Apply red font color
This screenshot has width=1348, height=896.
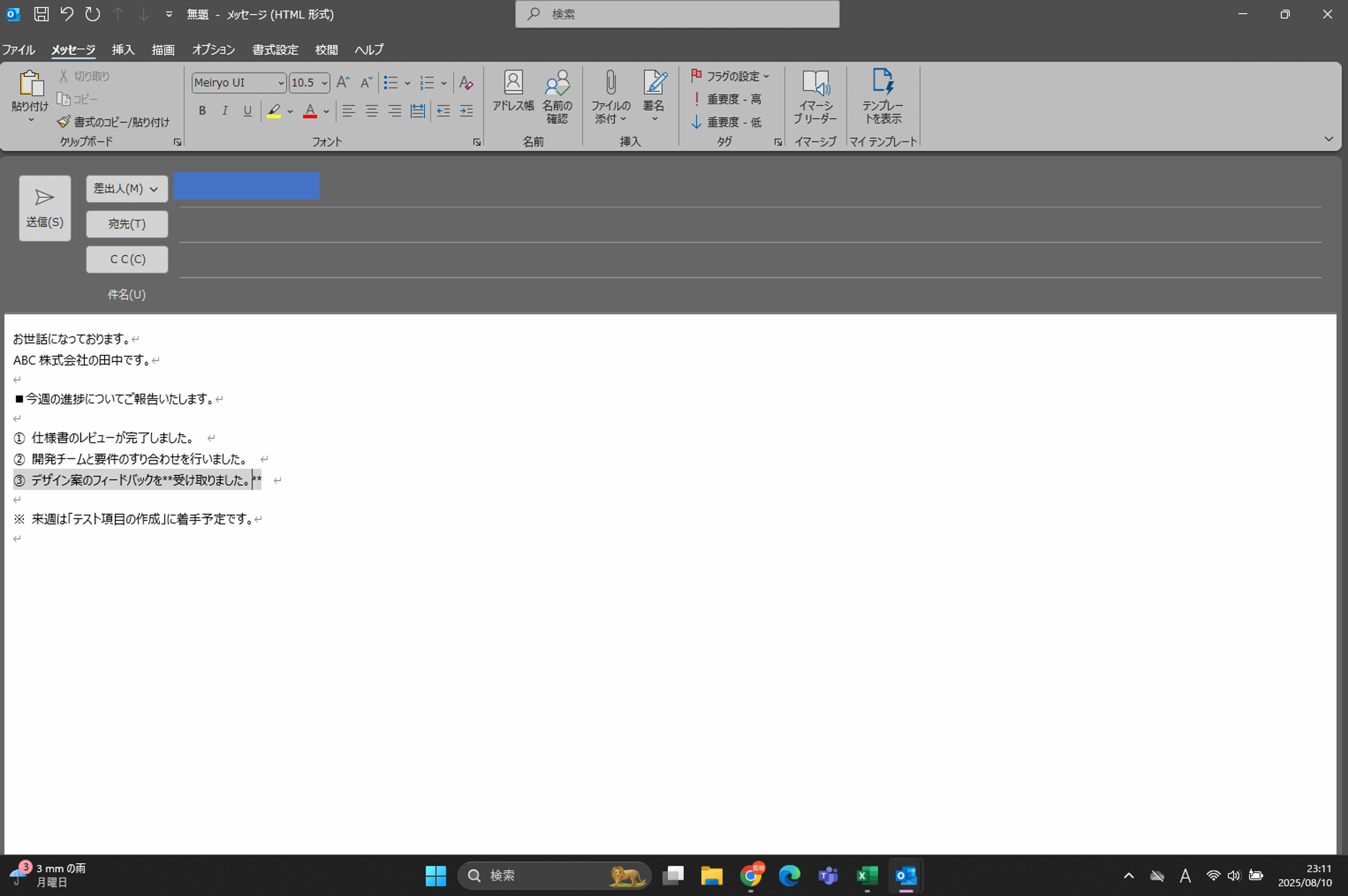pyautogui.click(x=310, y=111)
